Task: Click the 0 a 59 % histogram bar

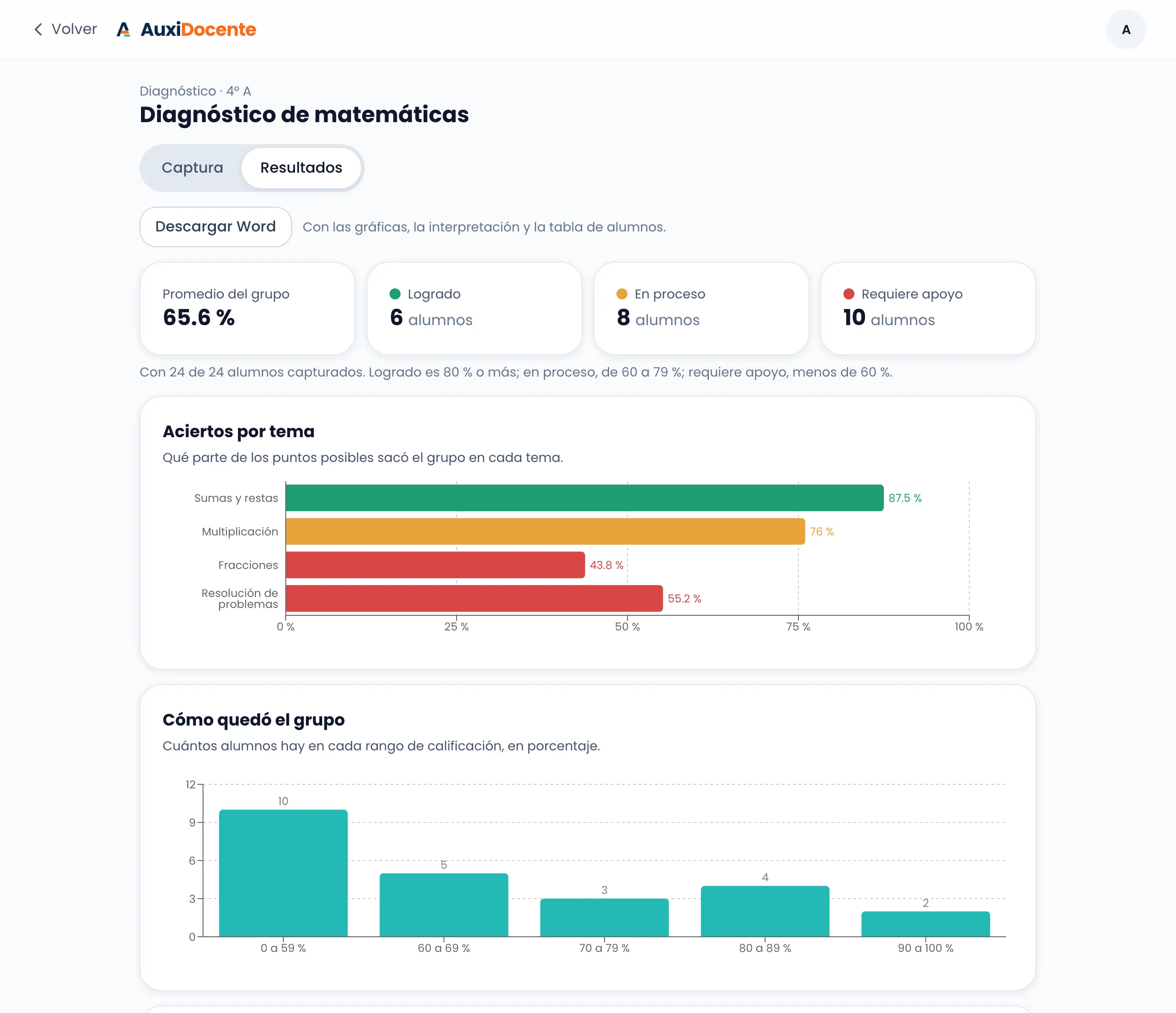Action: coord(283,873)
